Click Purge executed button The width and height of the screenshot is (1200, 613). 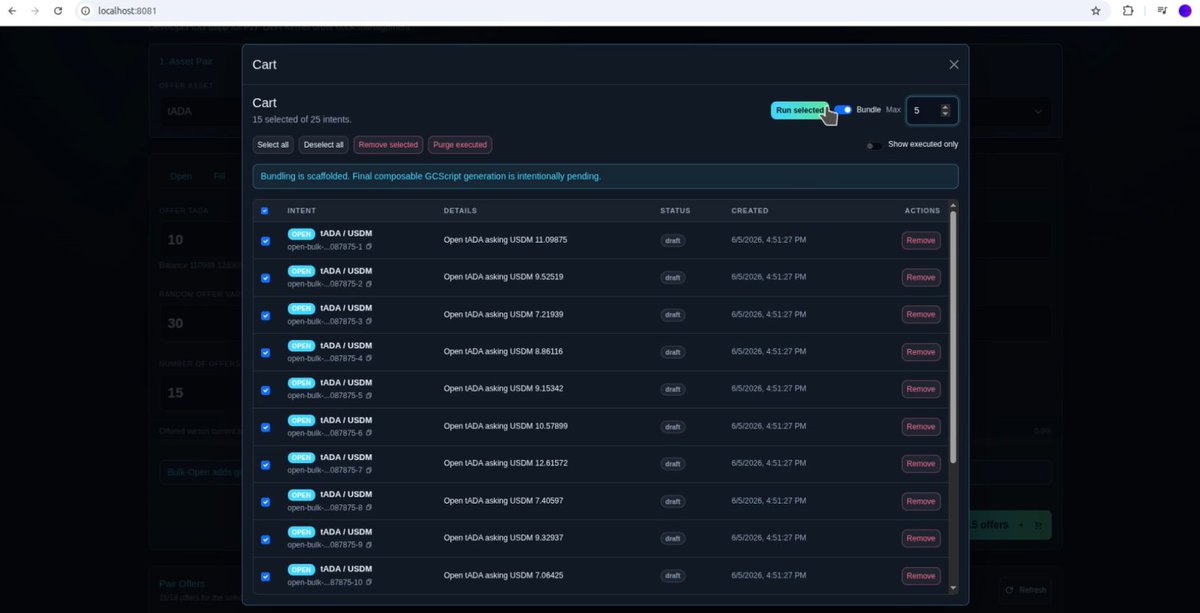pos(460,145)
